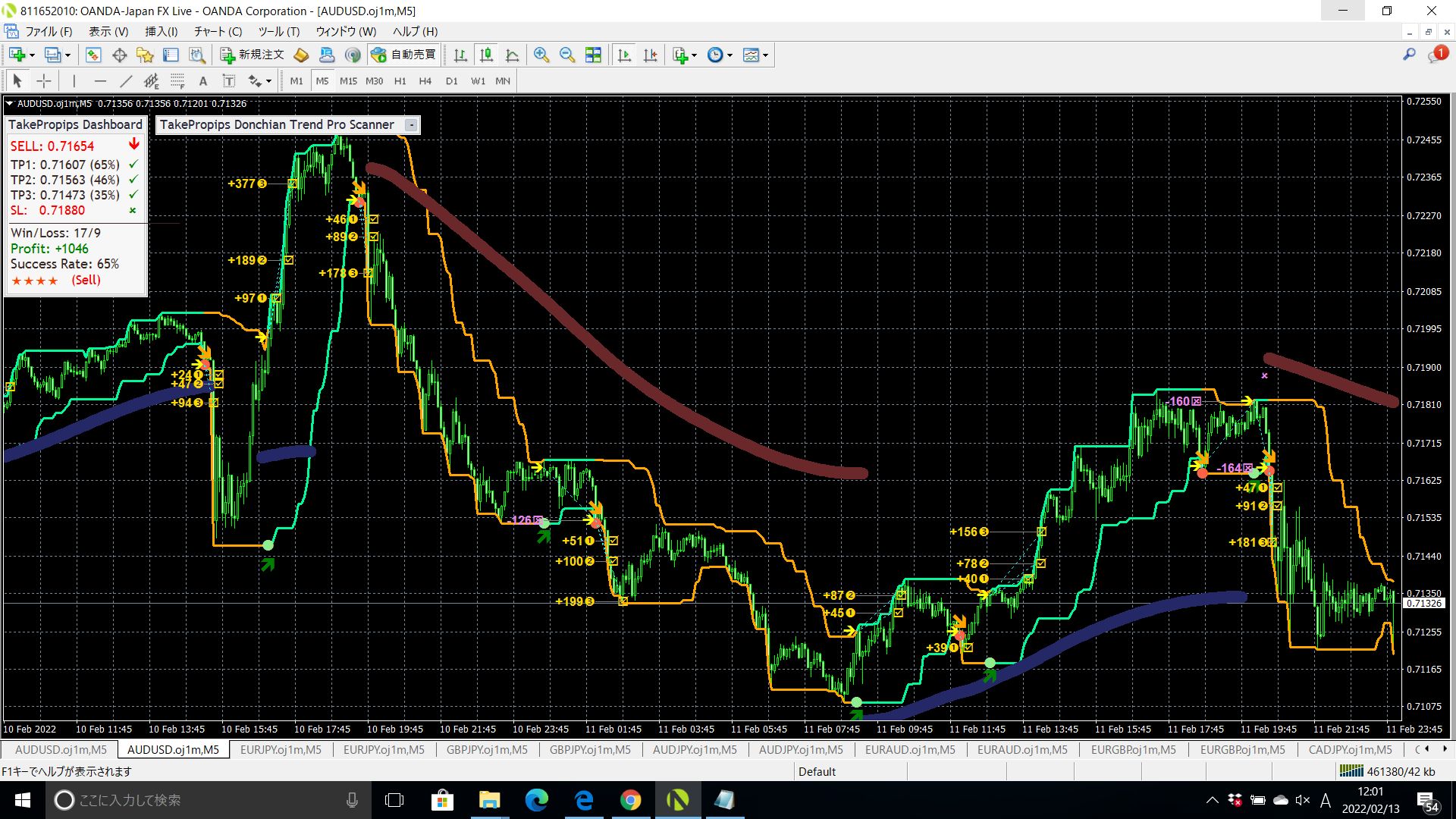The image size is (1456, 819).
Task: Draw a horizontal line tool
Action: (100, 81)
